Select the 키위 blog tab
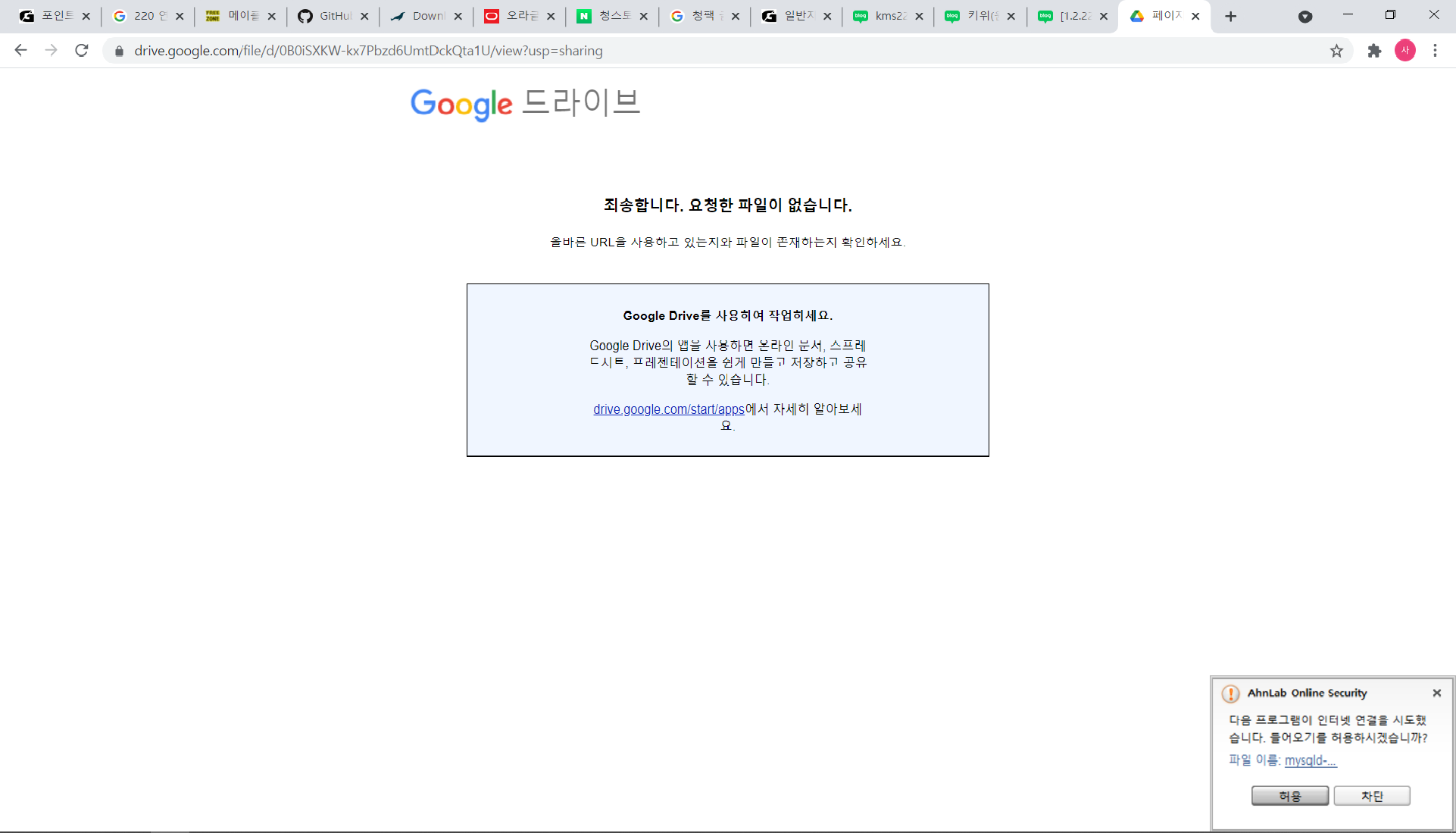The image size is (1456, 833). [x=977, y=15]
